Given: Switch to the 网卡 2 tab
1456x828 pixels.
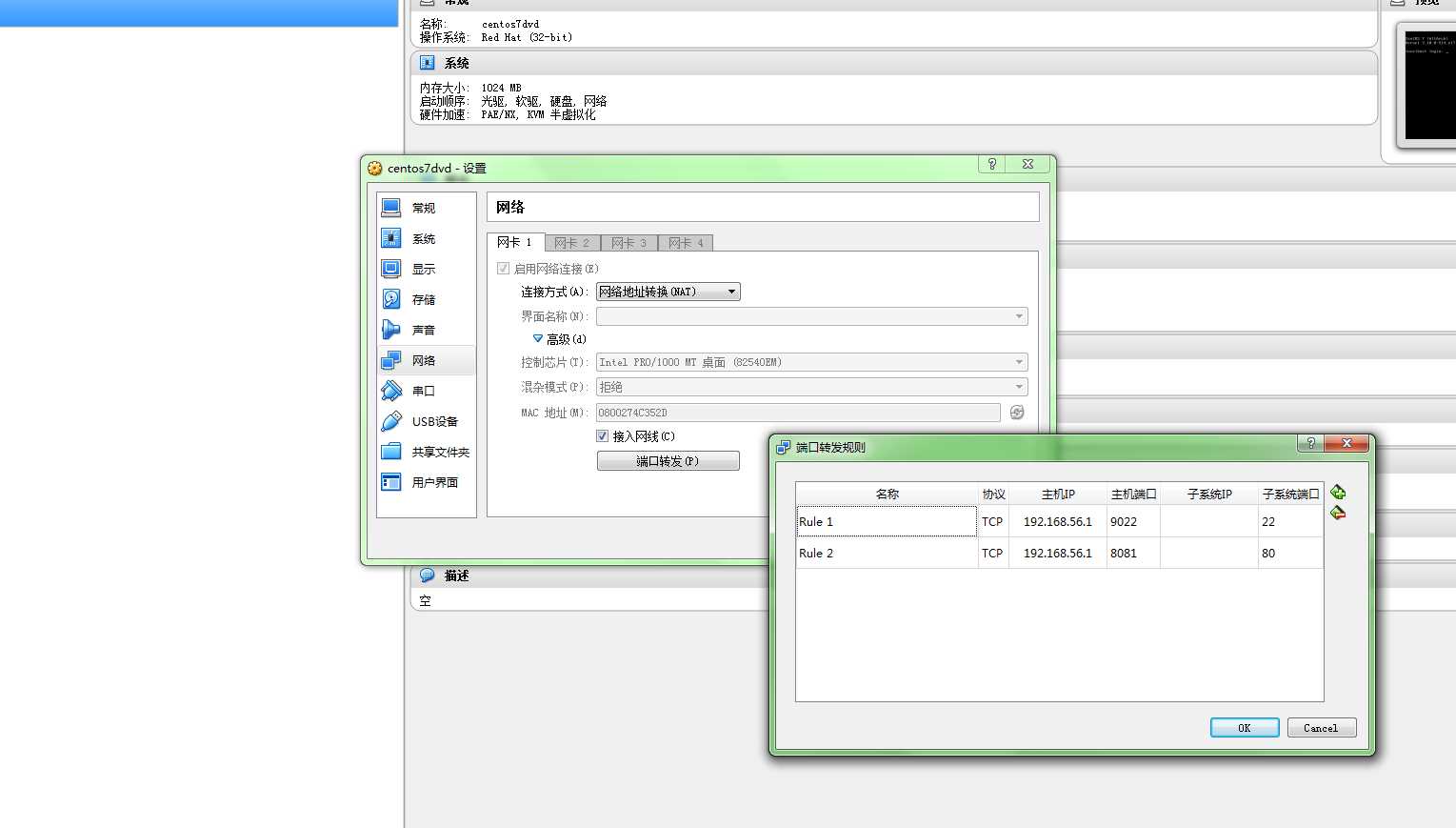Looking at the screenshot, I should click(x=572, y=243).
